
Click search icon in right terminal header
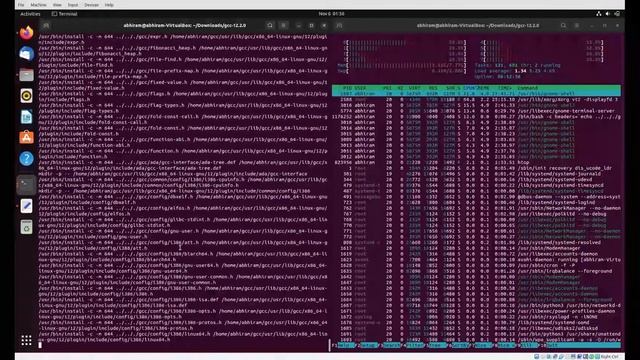(x=563, y=25)
